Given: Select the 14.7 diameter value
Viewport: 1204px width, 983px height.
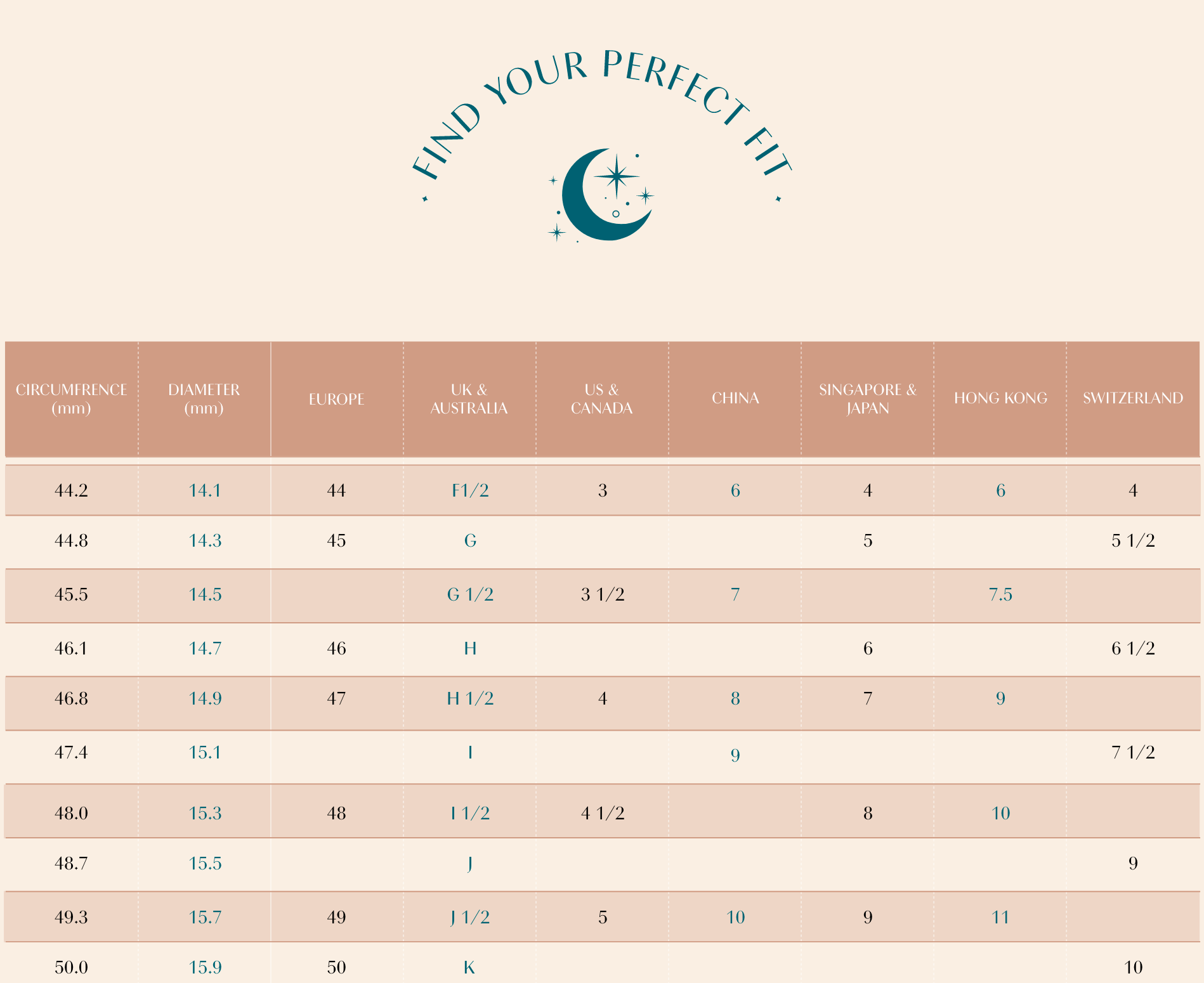Looking at the screenshot, I should (205, 649).
